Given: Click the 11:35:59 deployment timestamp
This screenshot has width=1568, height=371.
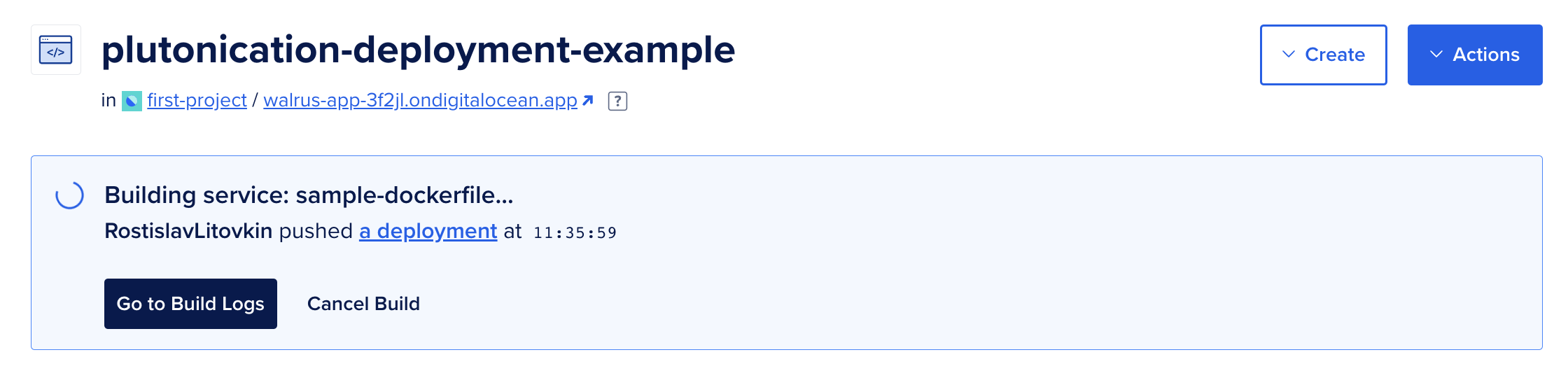Looking at the screenshot, I should pyautogui.click(x=575, y=232).
